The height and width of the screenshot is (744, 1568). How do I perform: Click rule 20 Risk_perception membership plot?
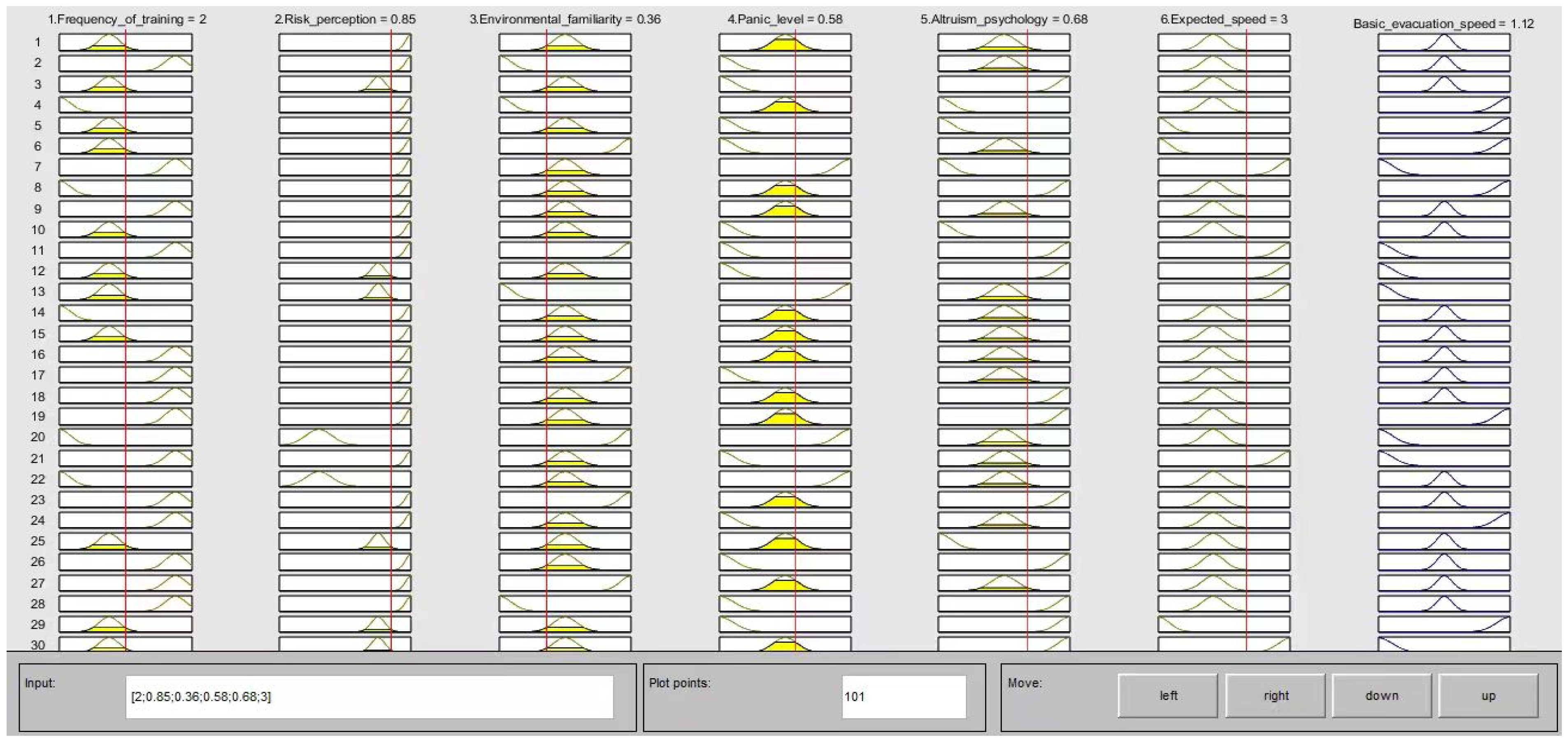(x=345, y=437)
